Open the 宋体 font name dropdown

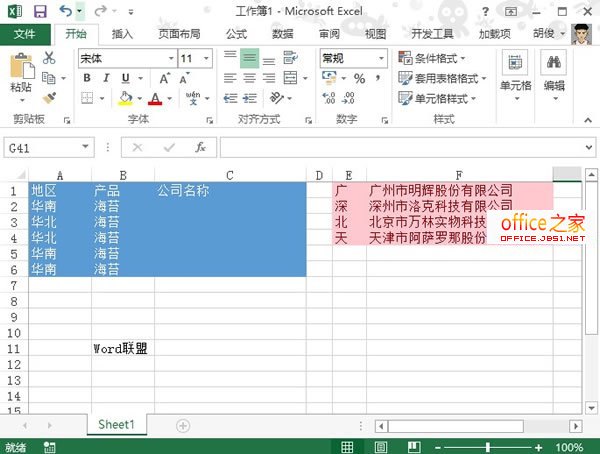[x=171, y=59]
